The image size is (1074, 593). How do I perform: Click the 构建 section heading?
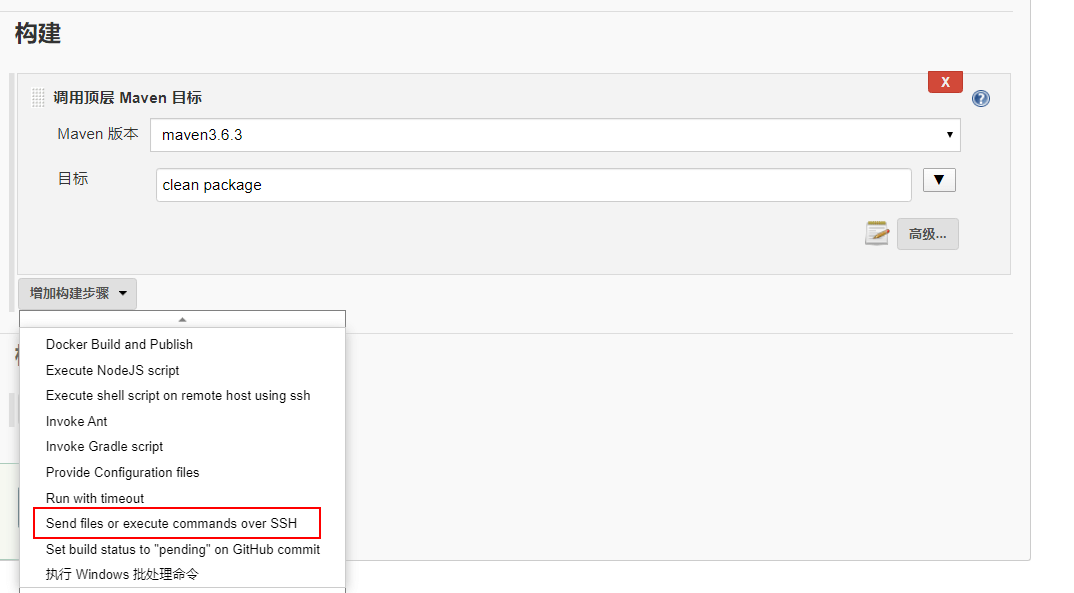tap(38, 33)
